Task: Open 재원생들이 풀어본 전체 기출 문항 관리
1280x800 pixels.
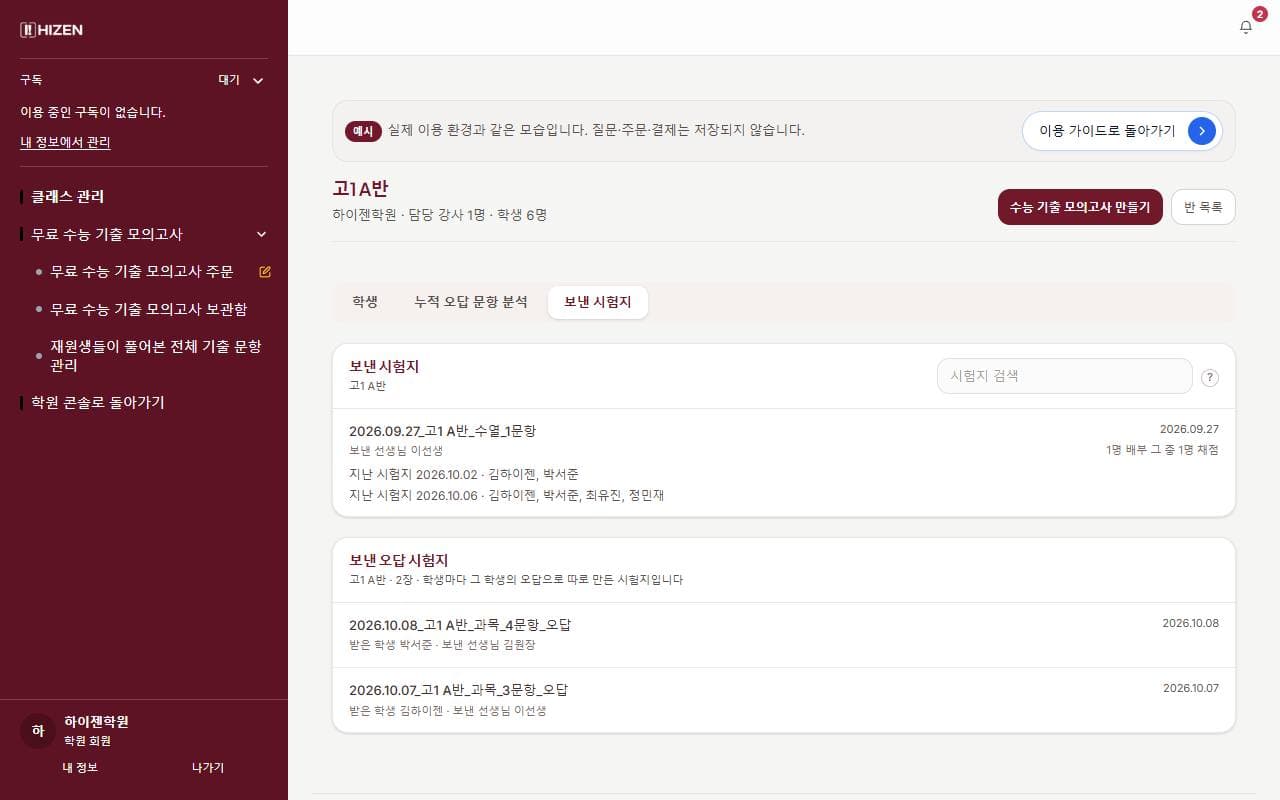Action: coord(157,356)
